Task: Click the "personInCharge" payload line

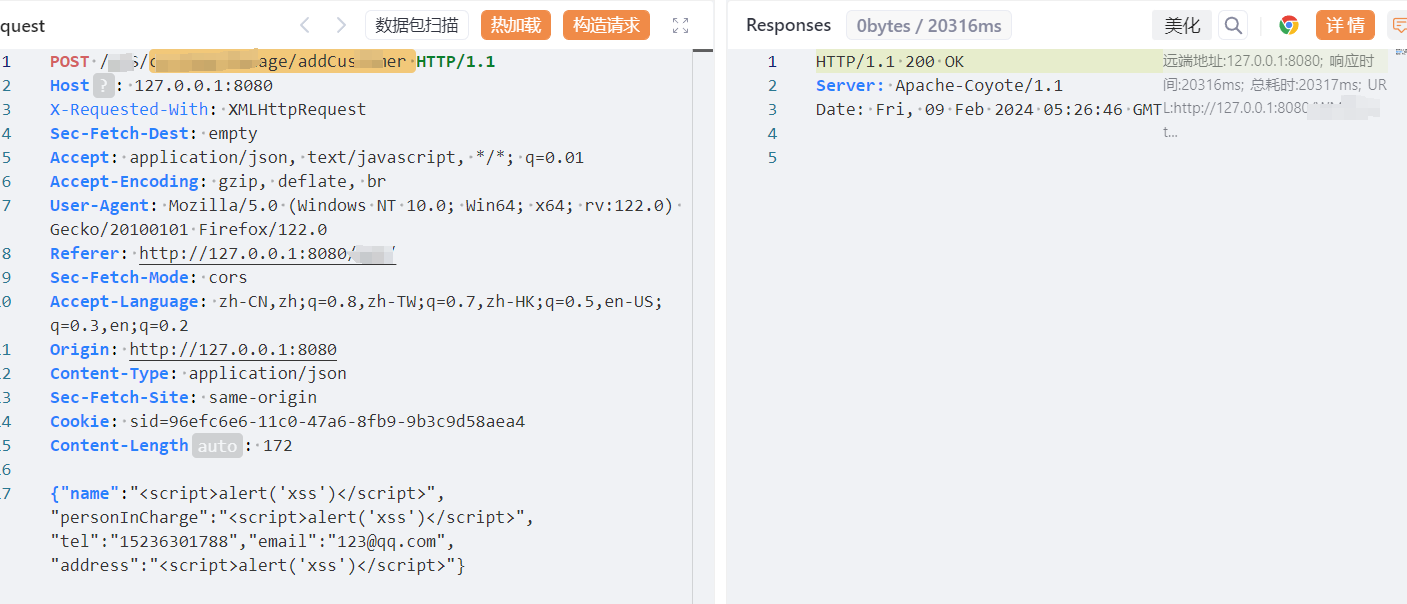Action: (292, 517)
